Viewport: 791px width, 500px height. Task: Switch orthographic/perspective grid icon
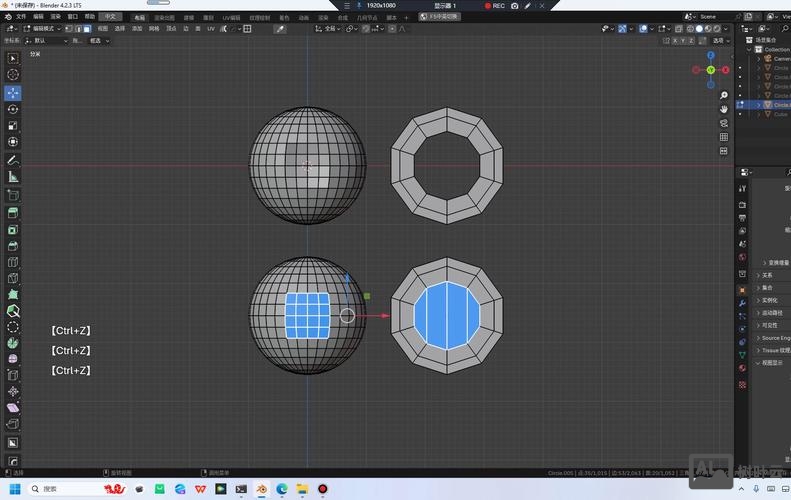point(724,137)
